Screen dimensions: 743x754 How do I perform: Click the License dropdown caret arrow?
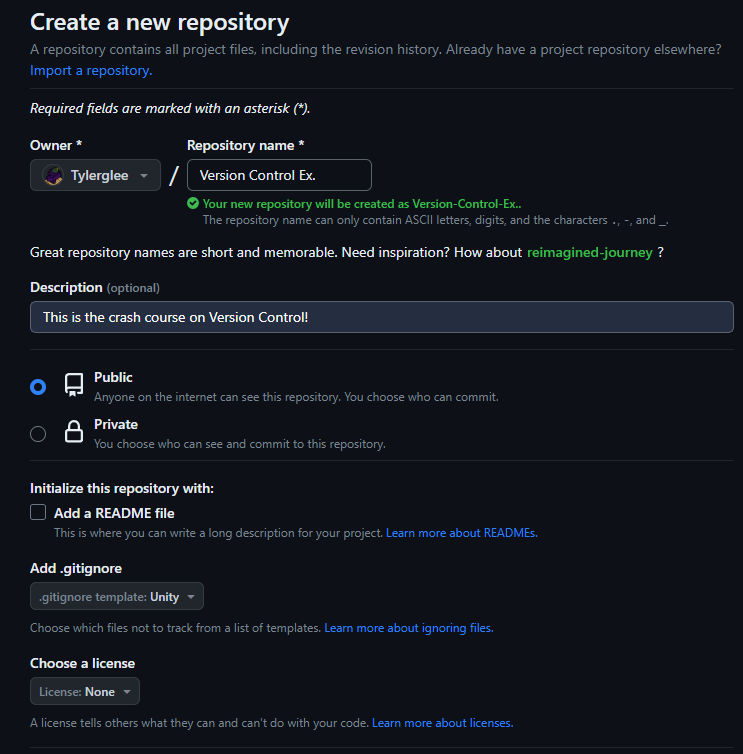(x=127, y=692)
